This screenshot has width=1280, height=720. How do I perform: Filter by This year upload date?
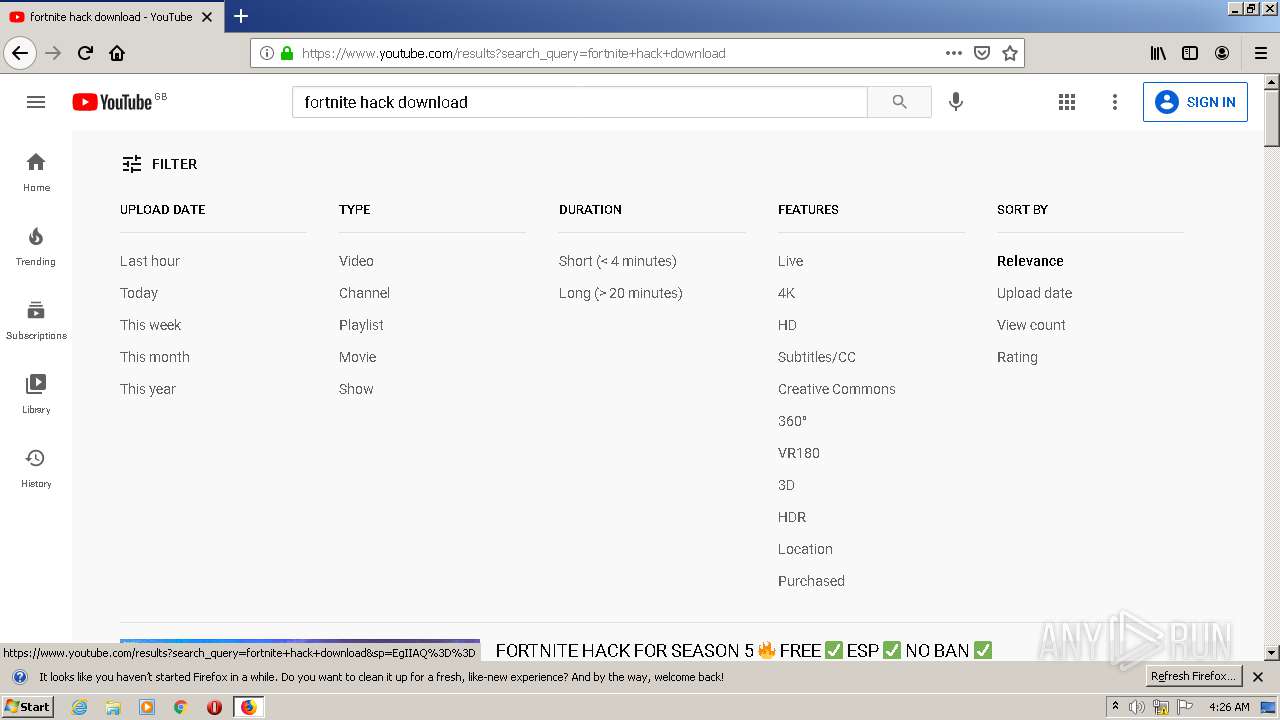(x=148, y=389)
